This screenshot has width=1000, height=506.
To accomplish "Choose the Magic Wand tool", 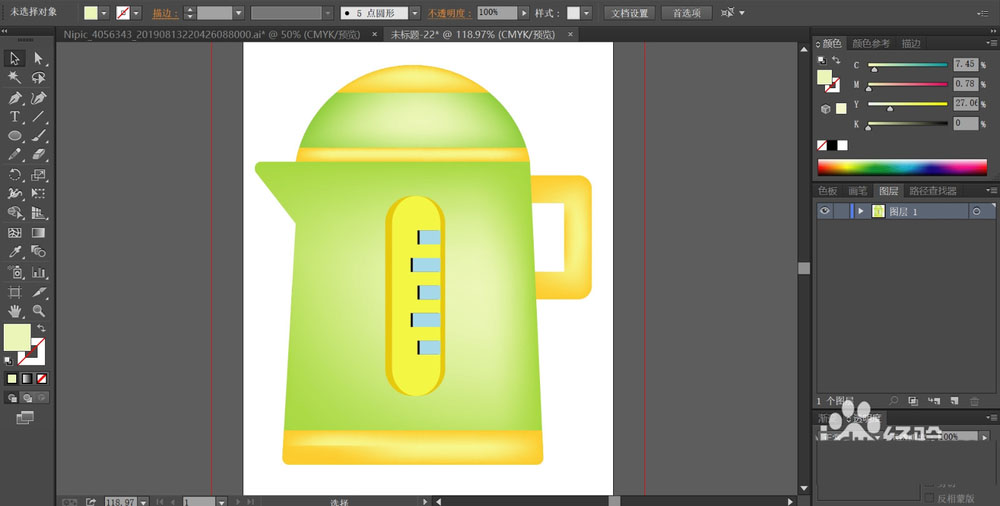I will pos(14,77).
